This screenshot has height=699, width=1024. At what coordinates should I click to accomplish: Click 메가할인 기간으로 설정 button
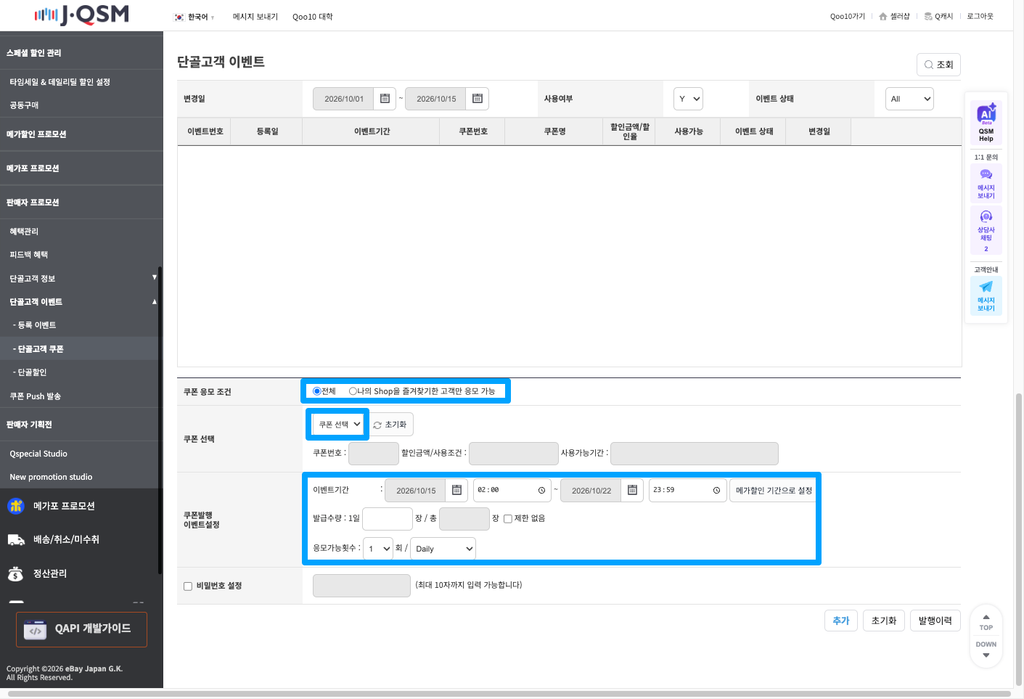(x=772, y=490)
